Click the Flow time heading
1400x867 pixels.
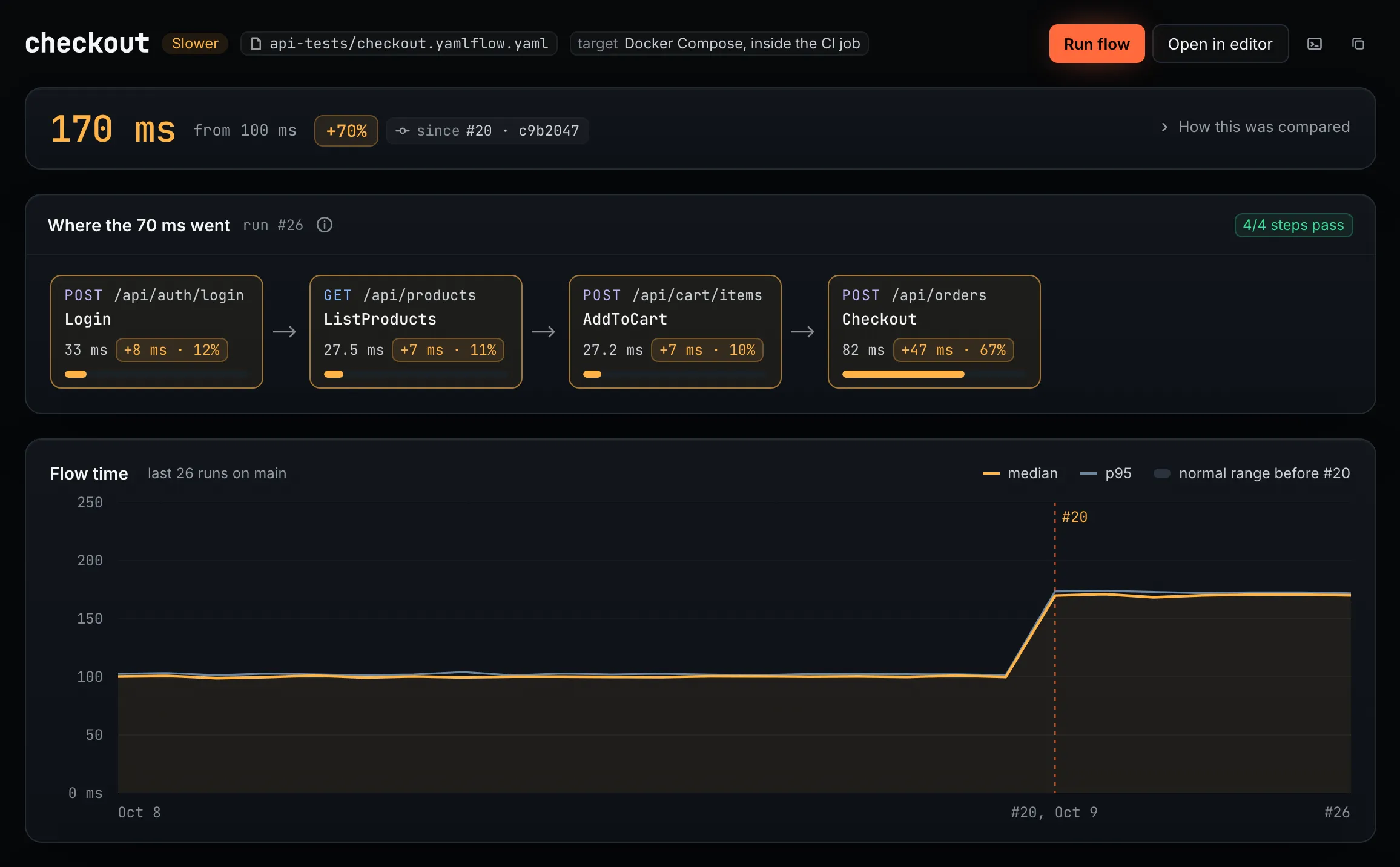pyautogui.click(x=89, y=473)
